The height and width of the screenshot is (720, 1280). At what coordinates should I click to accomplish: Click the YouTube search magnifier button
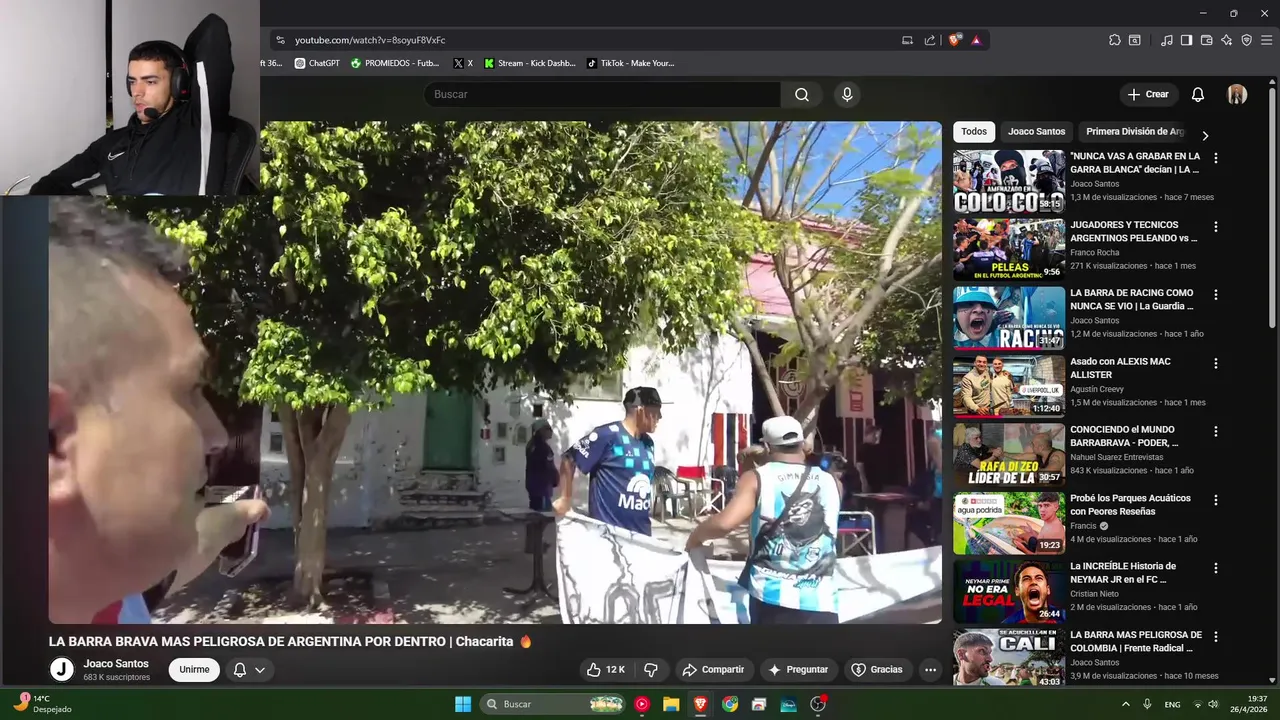[802, 94]
